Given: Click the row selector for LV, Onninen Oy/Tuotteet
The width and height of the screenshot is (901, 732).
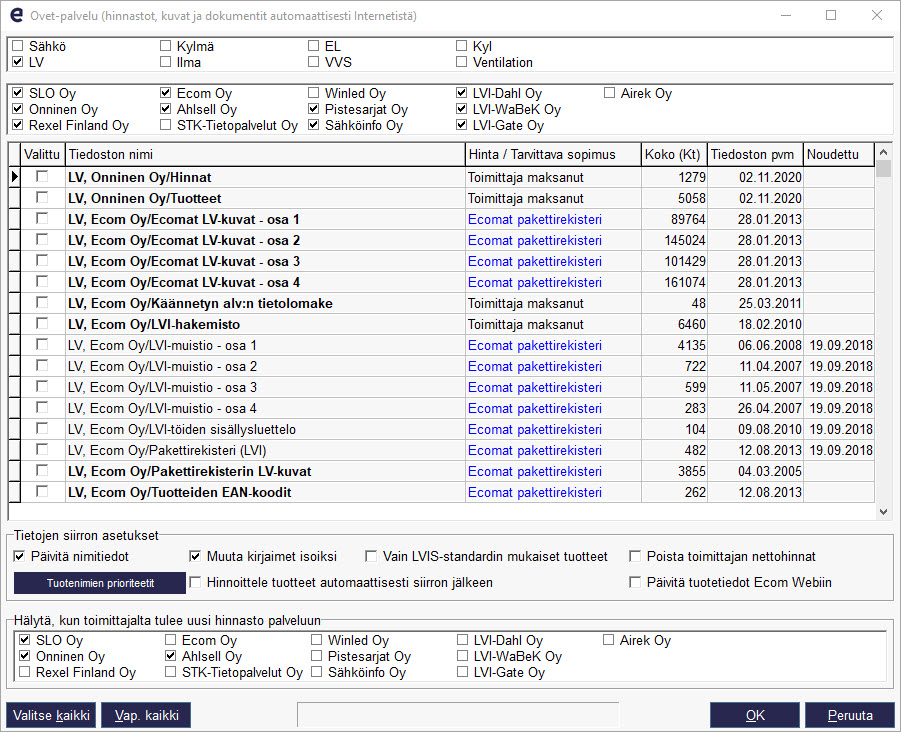Looking at the screenshot, I should coord(14,198).
